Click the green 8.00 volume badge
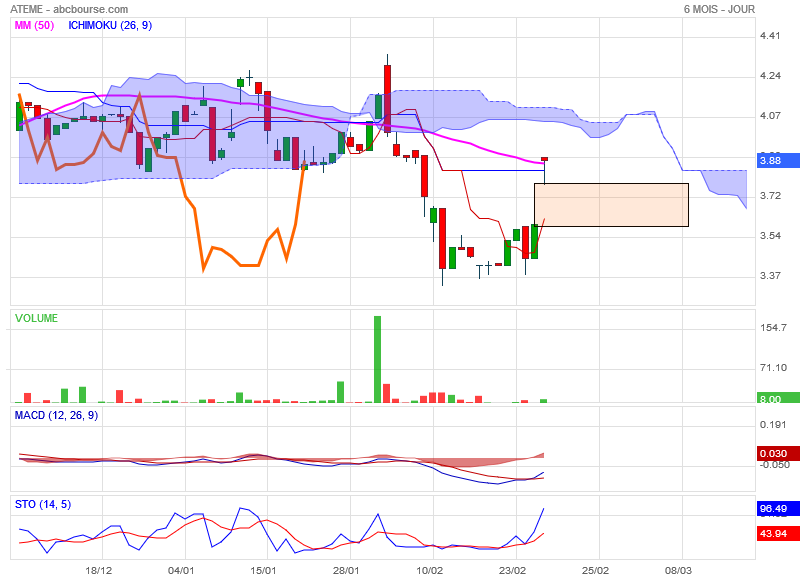This screenshot has height=580, width=800. [778, 398]
